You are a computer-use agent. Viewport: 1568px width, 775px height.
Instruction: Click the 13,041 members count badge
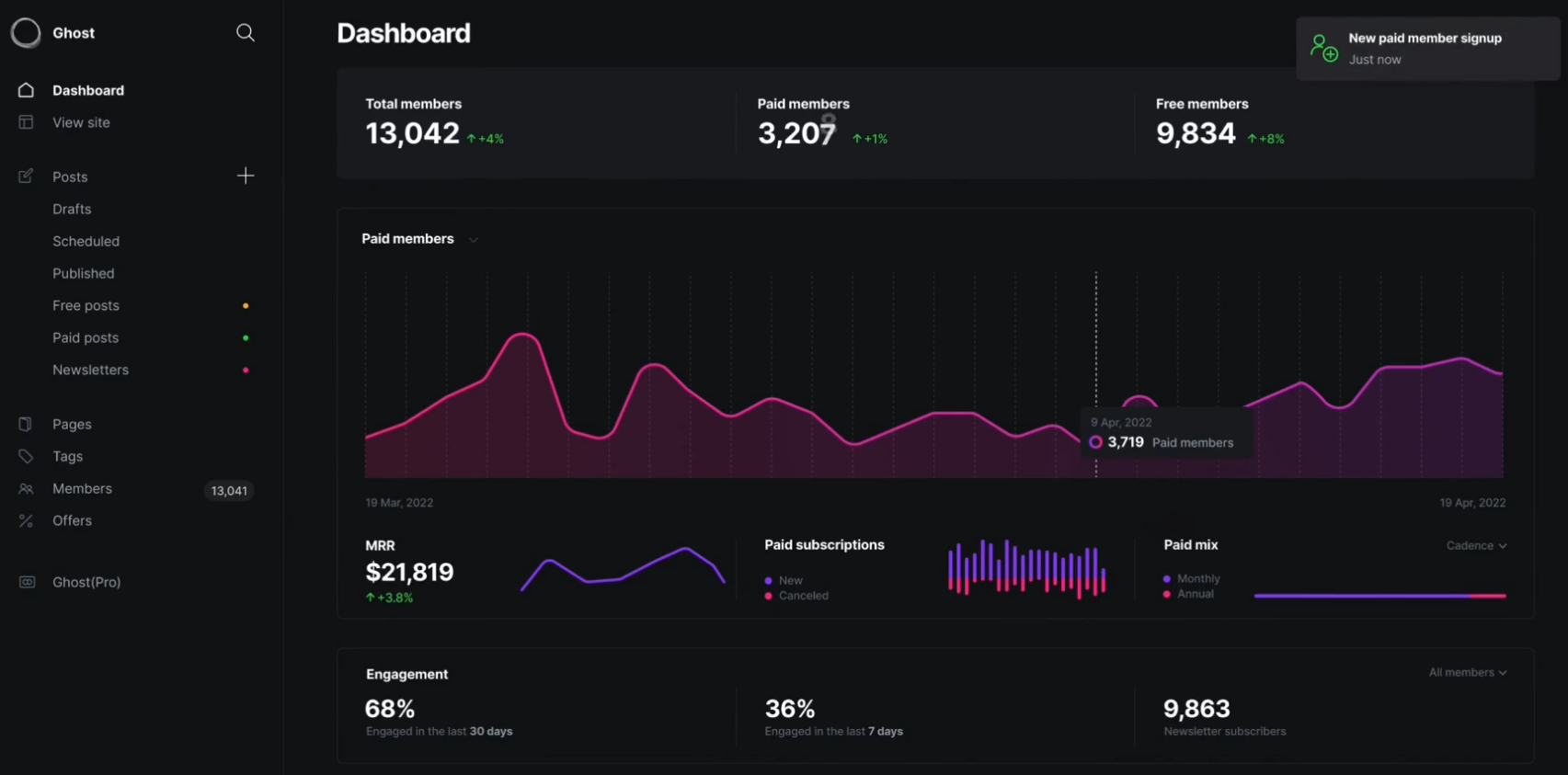[x=229, y=491]
